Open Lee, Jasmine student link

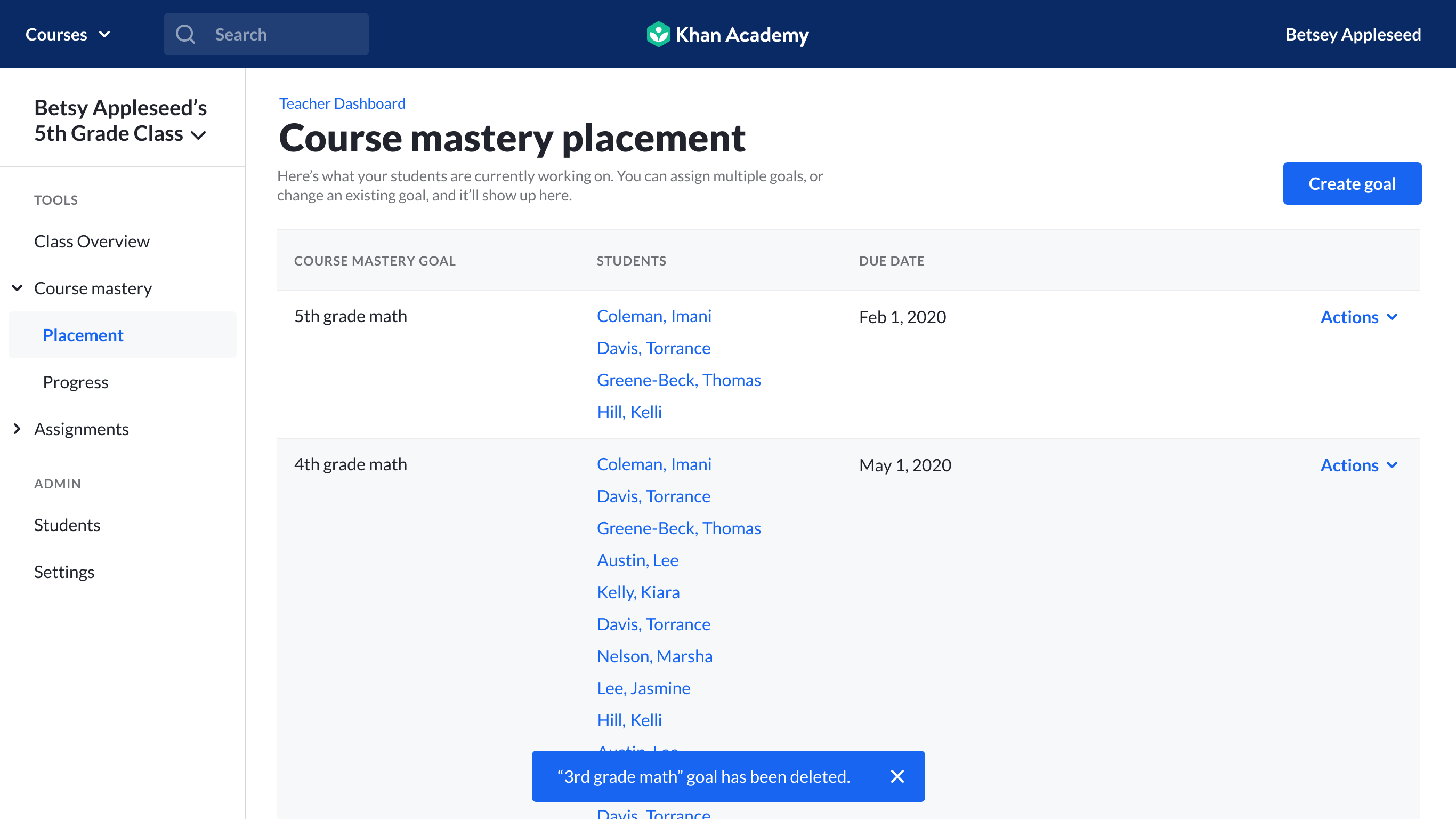point(643,688)
